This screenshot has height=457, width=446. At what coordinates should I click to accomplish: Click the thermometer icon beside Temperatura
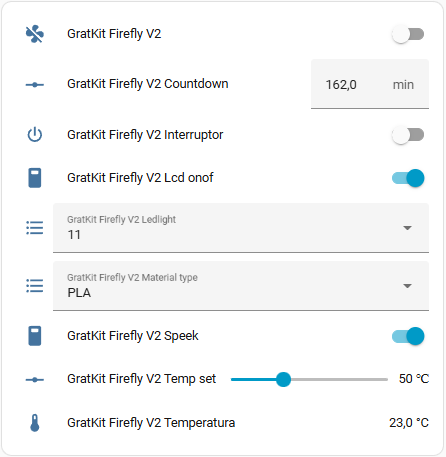[35, 423]
